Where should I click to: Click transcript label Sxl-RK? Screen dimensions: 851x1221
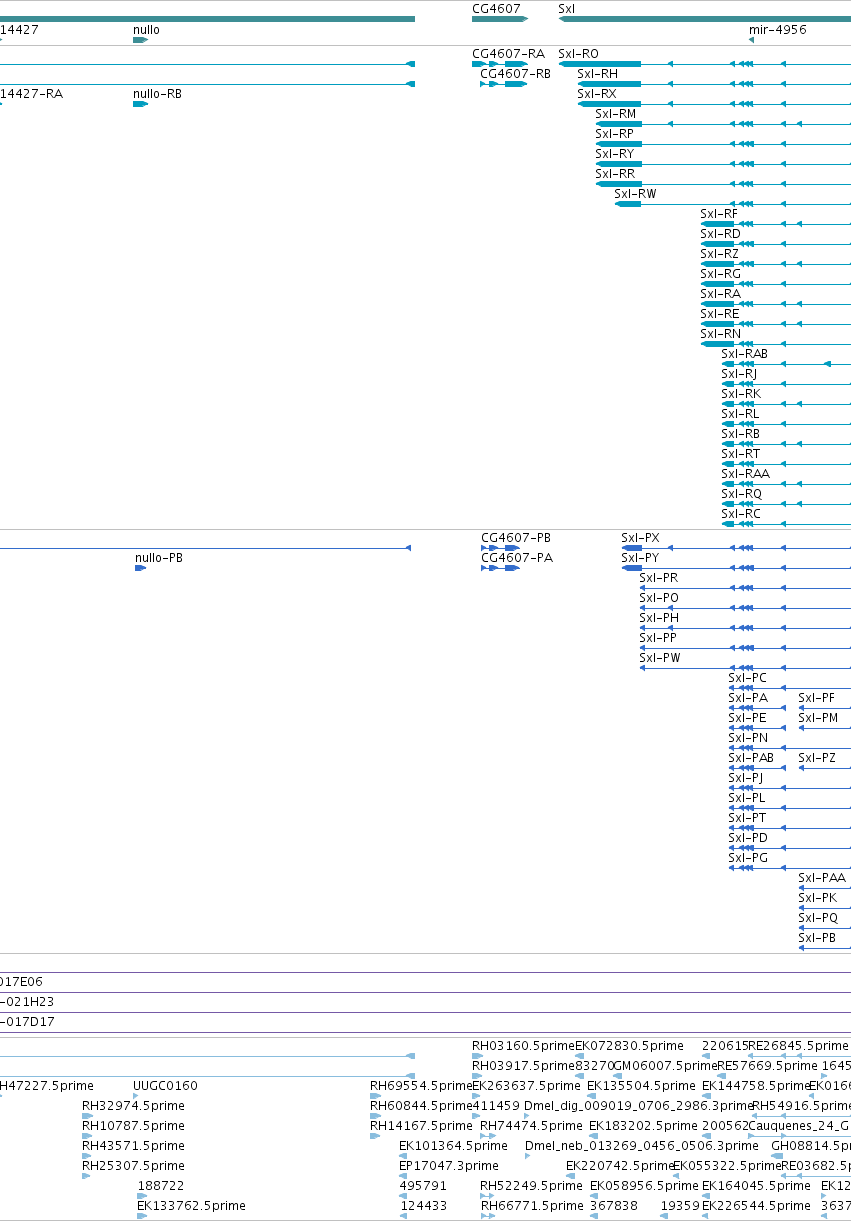(x=741, y=394)
